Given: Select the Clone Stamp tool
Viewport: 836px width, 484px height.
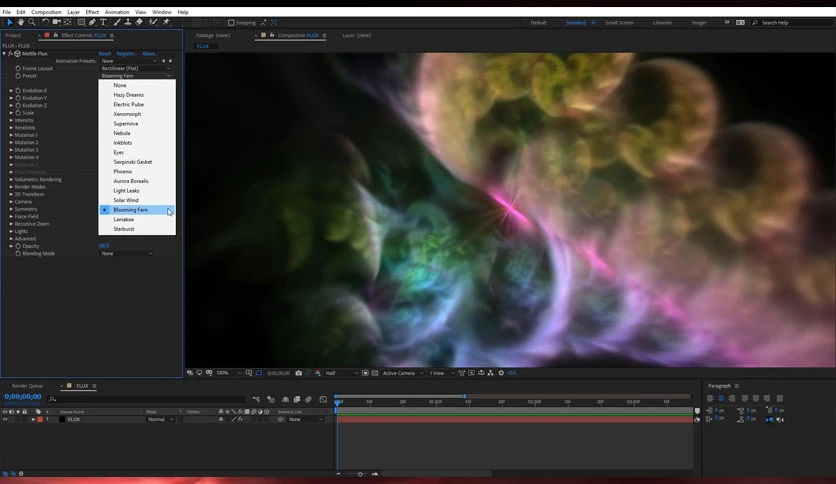Looking at the screenshot, I should (128, 22).
